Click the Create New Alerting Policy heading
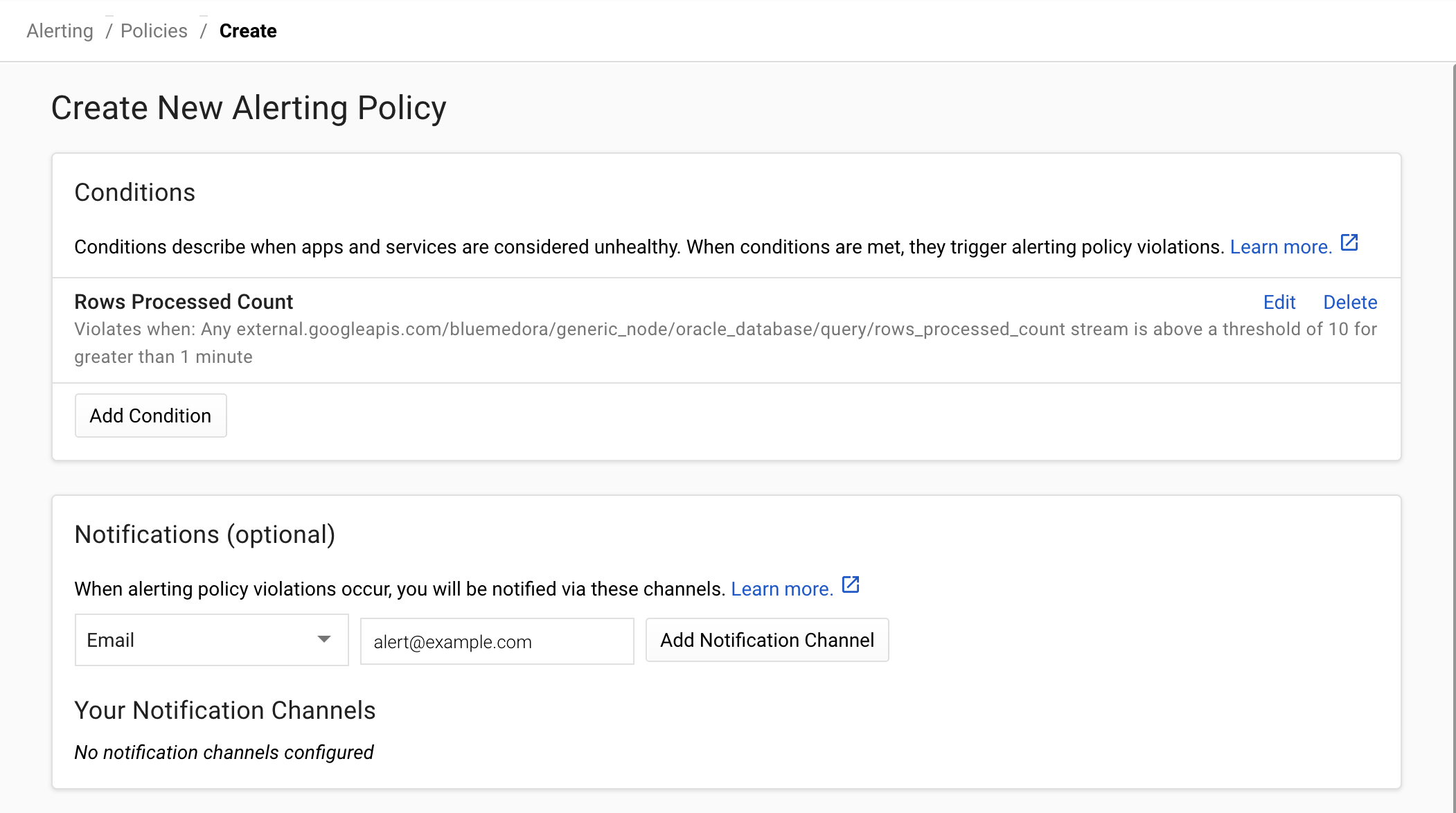 249,108
